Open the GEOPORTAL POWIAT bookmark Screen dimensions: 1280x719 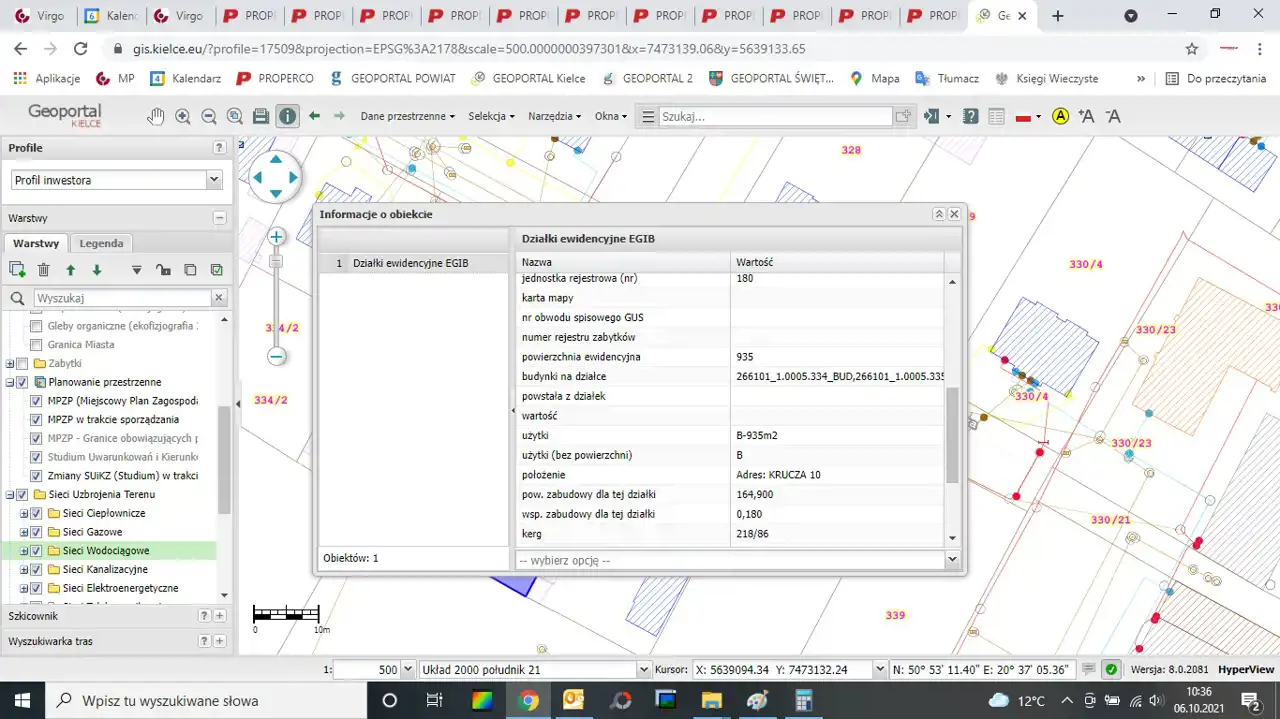(389, 78)
